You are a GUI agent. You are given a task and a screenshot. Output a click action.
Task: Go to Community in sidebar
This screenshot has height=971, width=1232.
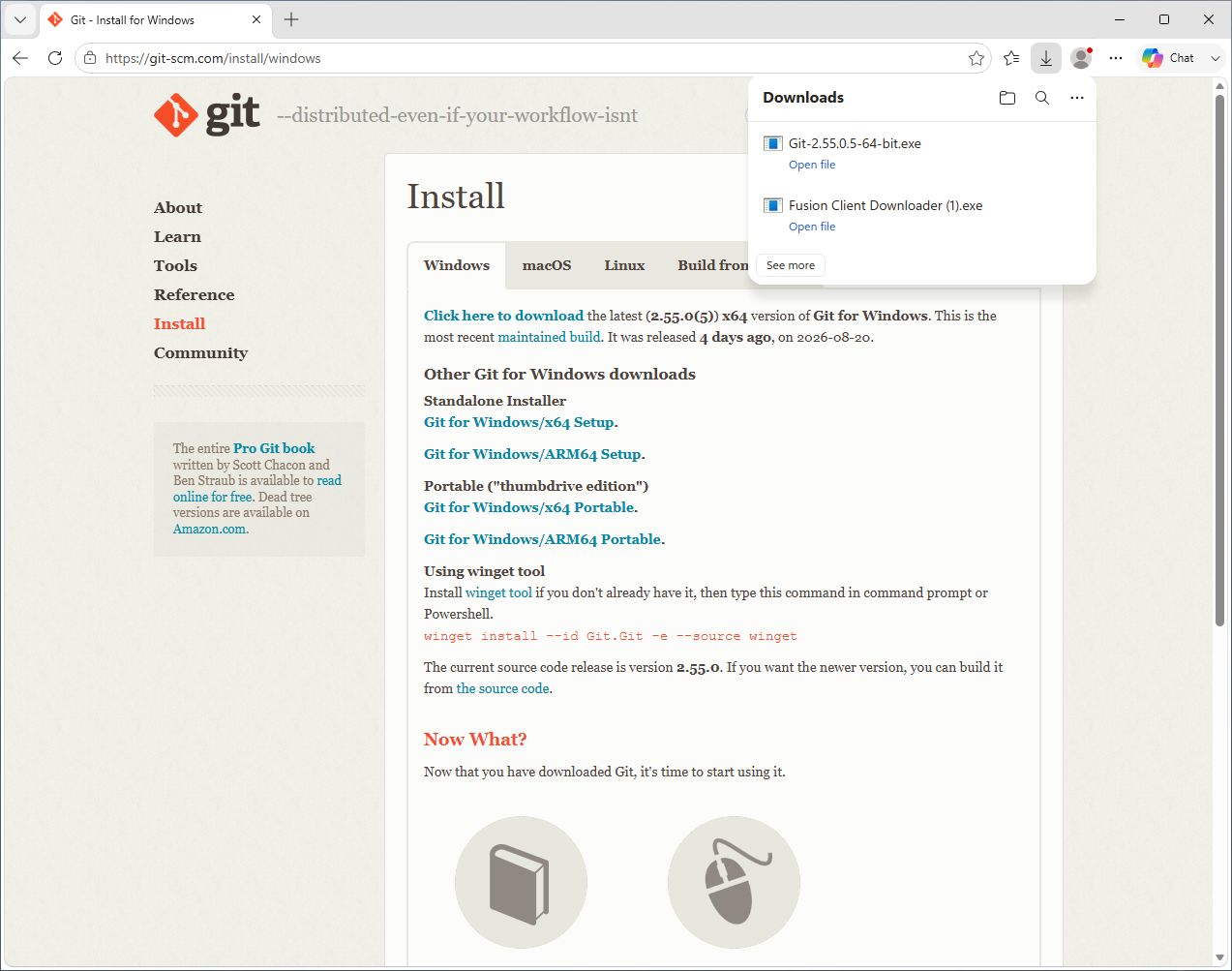point(200,352)
